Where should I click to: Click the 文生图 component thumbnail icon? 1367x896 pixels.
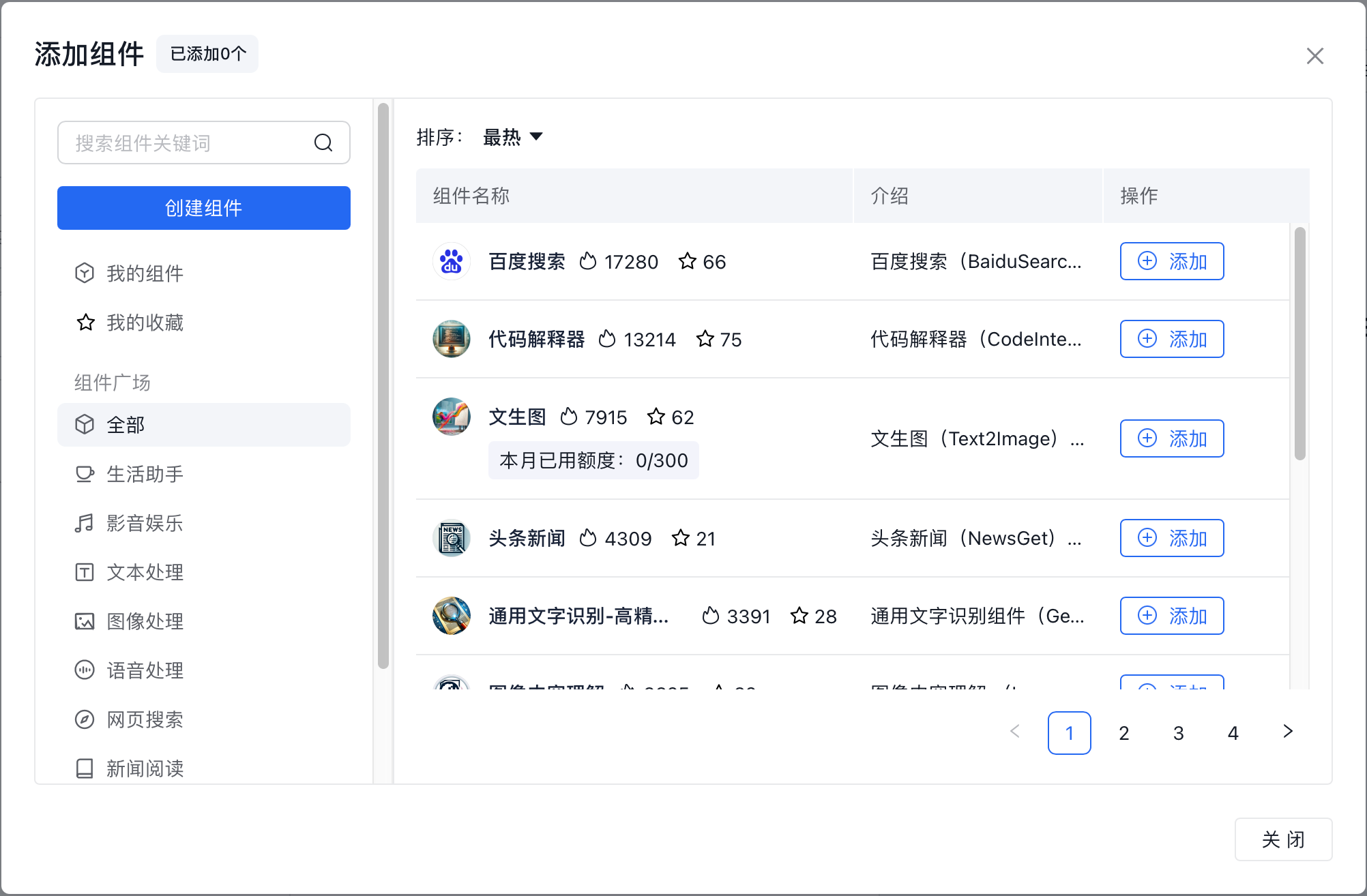451,417
